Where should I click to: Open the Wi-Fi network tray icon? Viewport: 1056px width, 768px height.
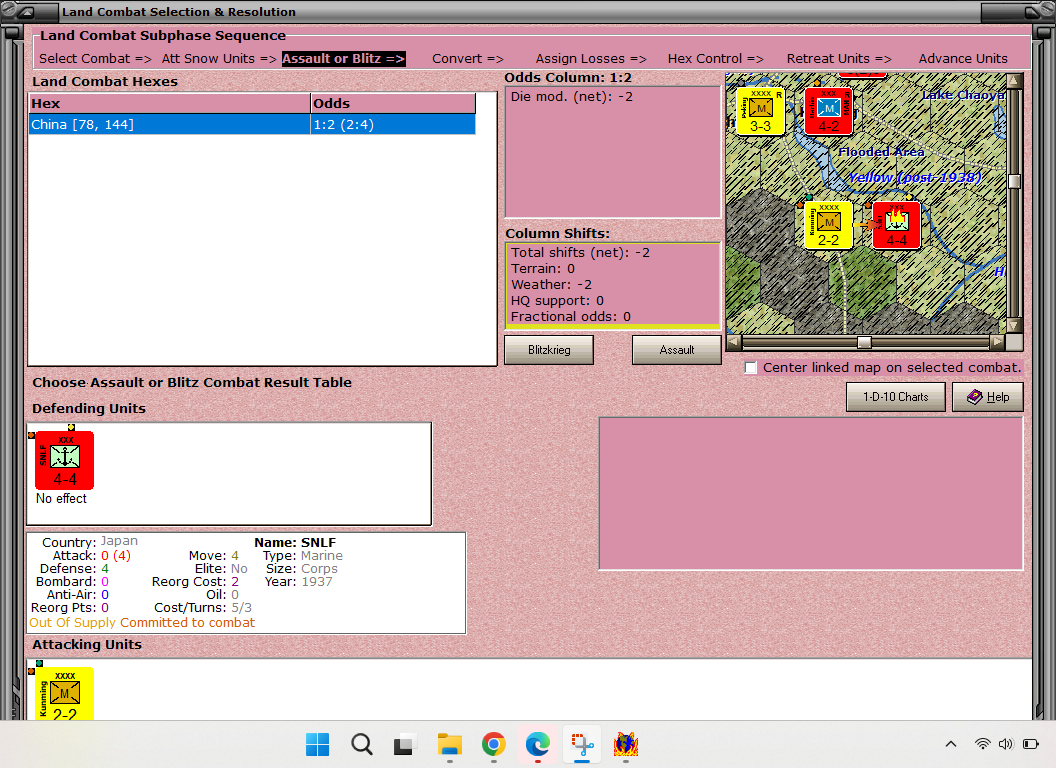coord(983,744)
